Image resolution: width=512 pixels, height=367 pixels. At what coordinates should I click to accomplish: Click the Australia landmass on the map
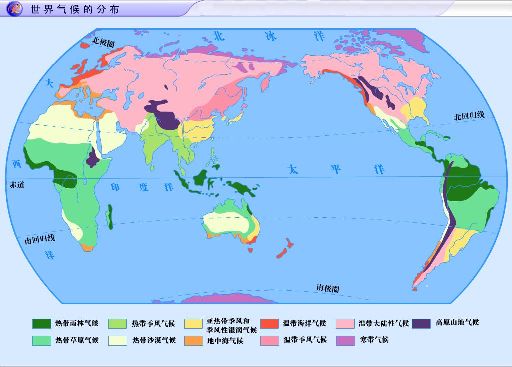click(231, 221)
